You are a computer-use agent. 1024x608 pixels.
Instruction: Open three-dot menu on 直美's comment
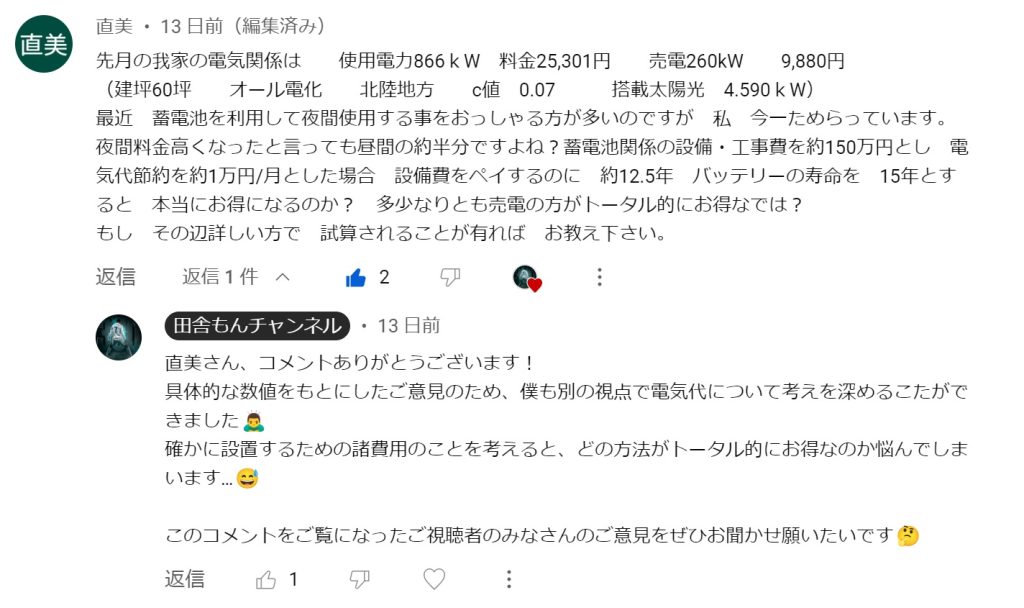[x=600, y=278]
